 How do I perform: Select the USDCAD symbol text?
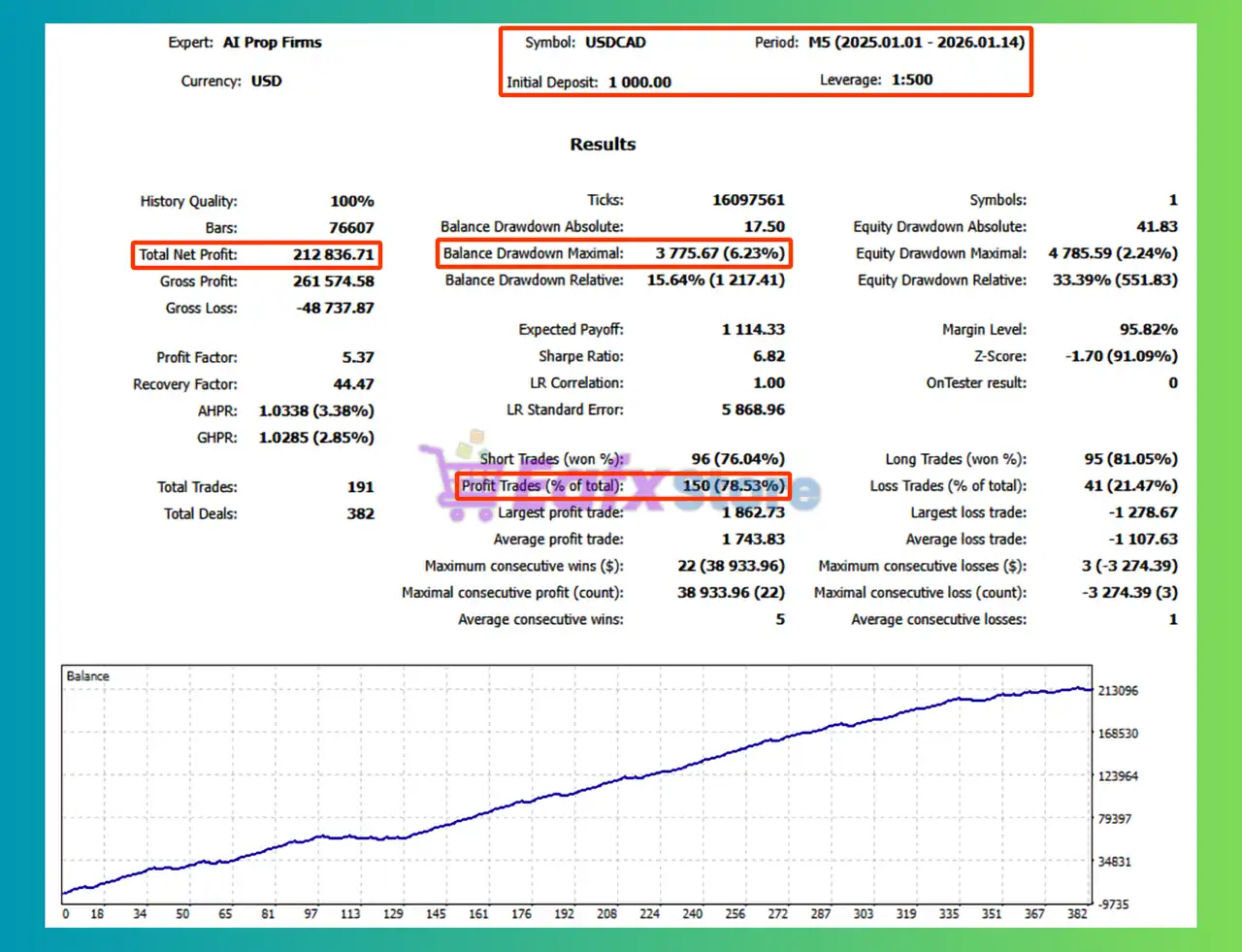pyautogui.click(x=614, y=43)
